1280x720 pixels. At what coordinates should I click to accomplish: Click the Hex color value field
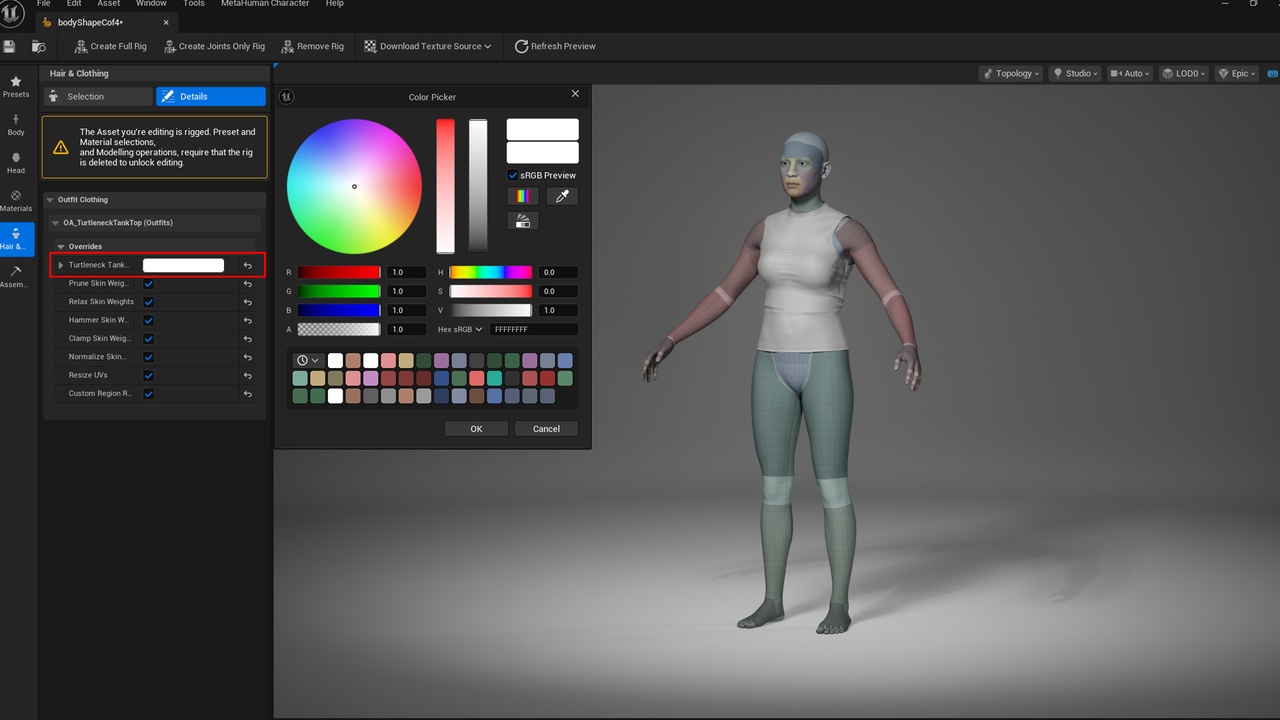(534, 329)
